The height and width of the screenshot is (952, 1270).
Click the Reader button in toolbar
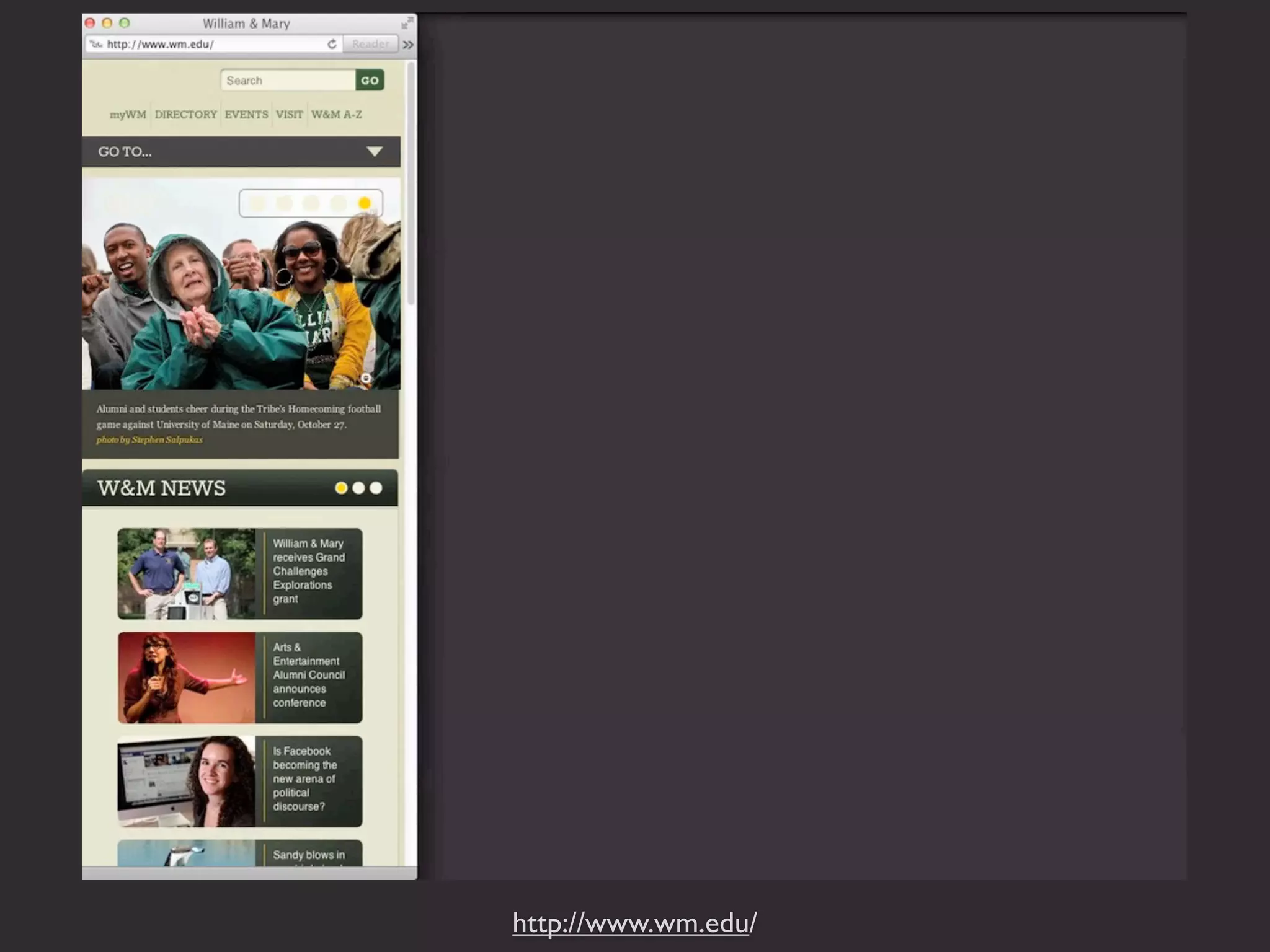[370, 44]
